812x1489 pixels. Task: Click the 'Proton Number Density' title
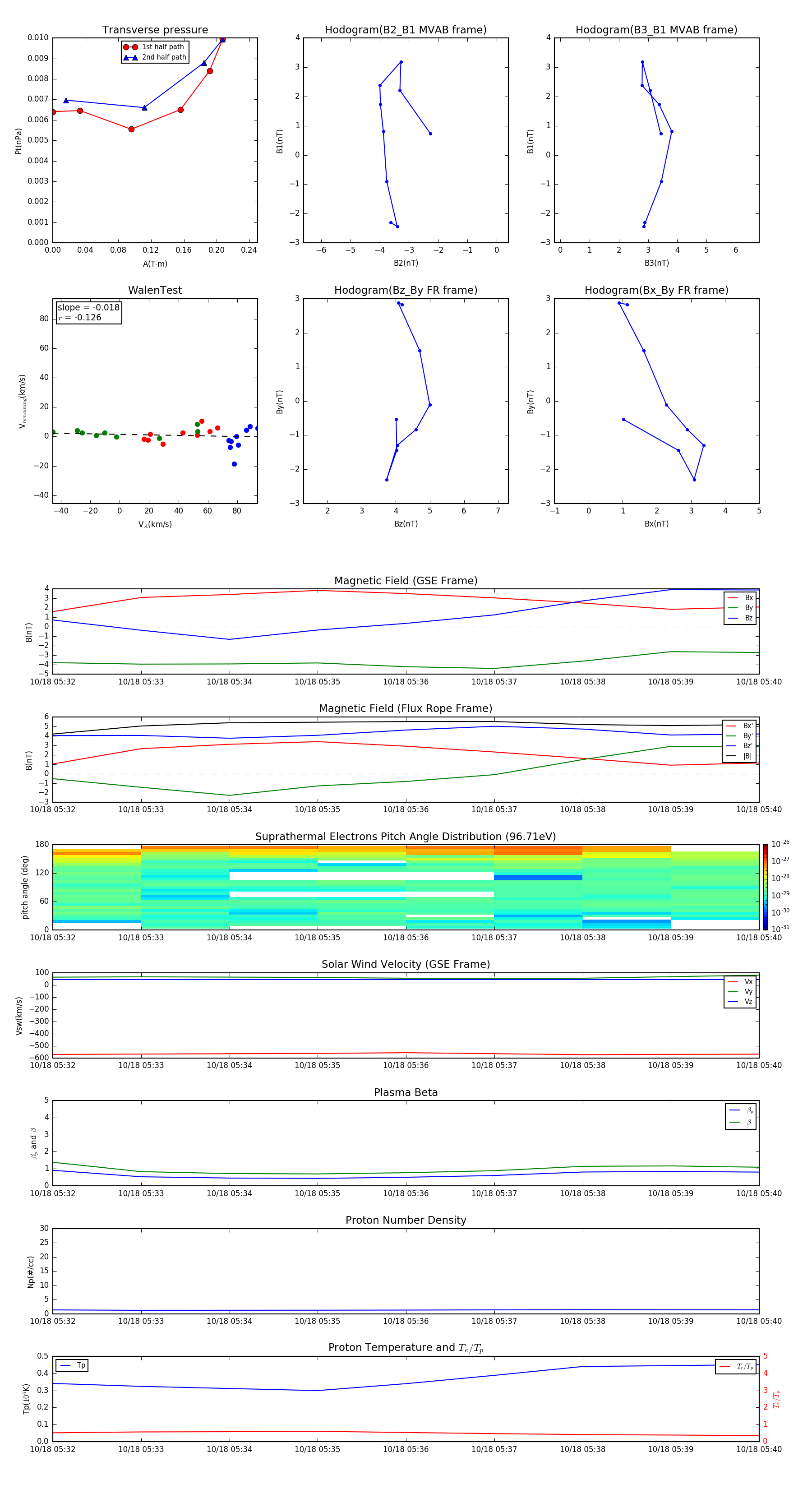(406, 1220)
